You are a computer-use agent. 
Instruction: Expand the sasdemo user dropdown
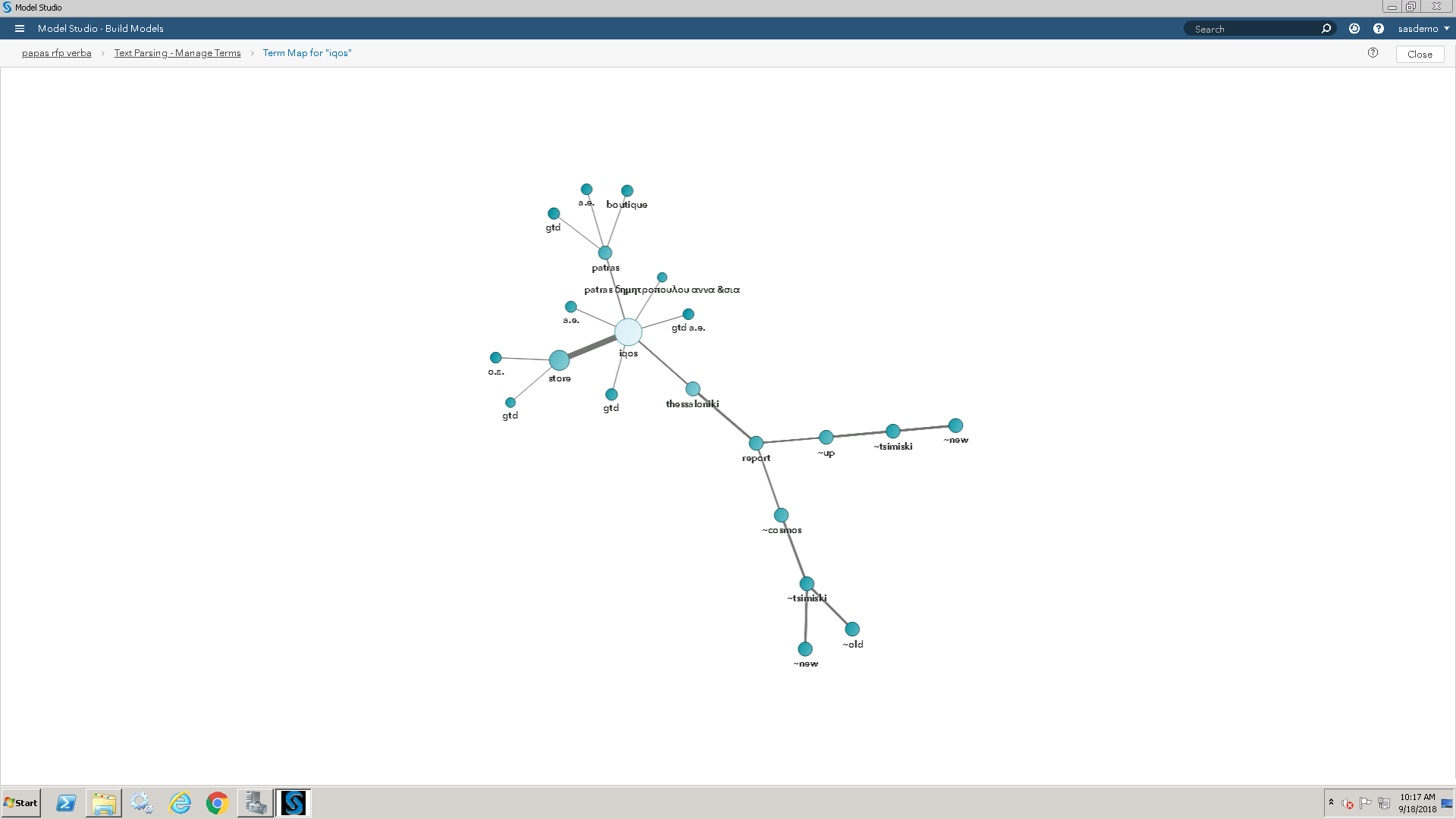pyautogui.click(x=1423, y=29)
